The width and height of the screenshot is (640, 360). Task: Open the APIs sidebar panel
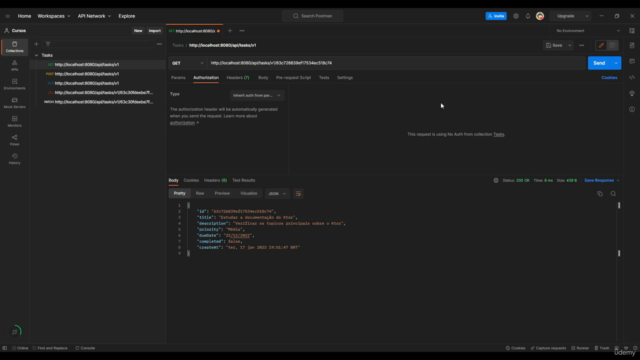point(14,65)
